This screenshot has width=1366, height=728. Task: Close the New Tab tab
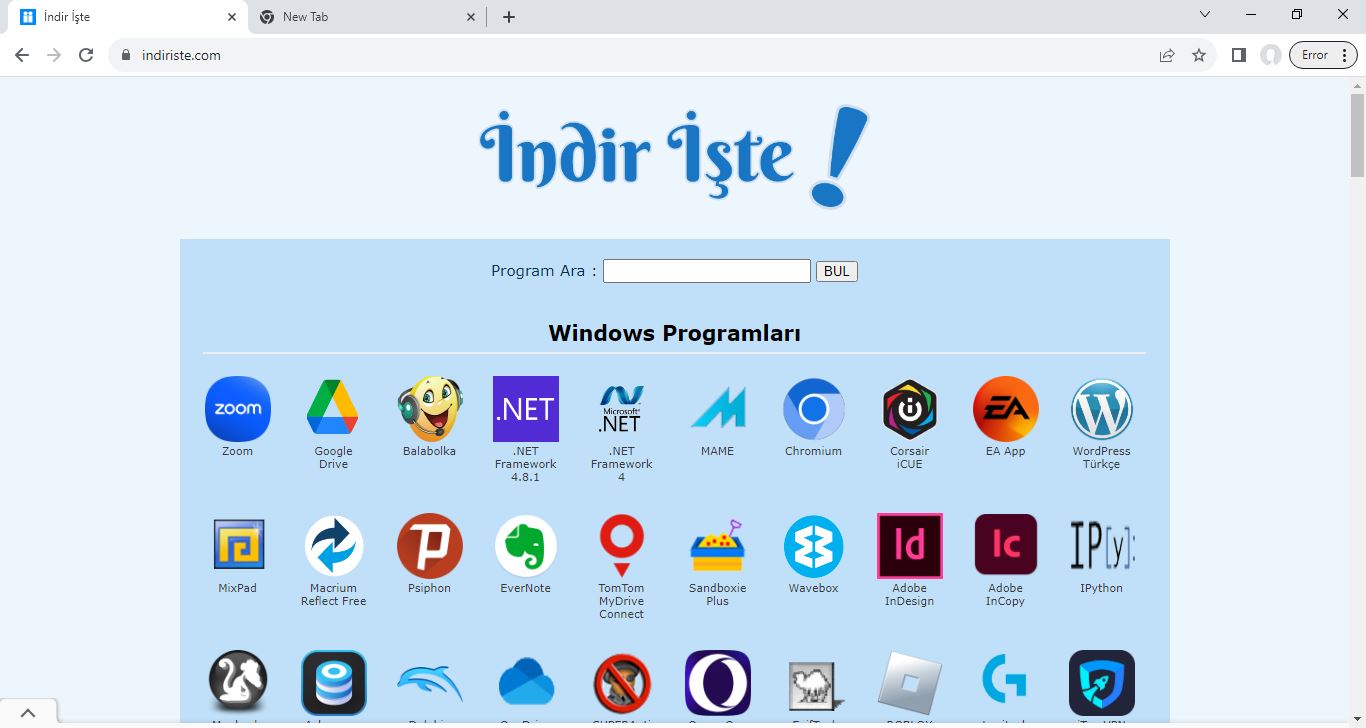click(471, 17)
